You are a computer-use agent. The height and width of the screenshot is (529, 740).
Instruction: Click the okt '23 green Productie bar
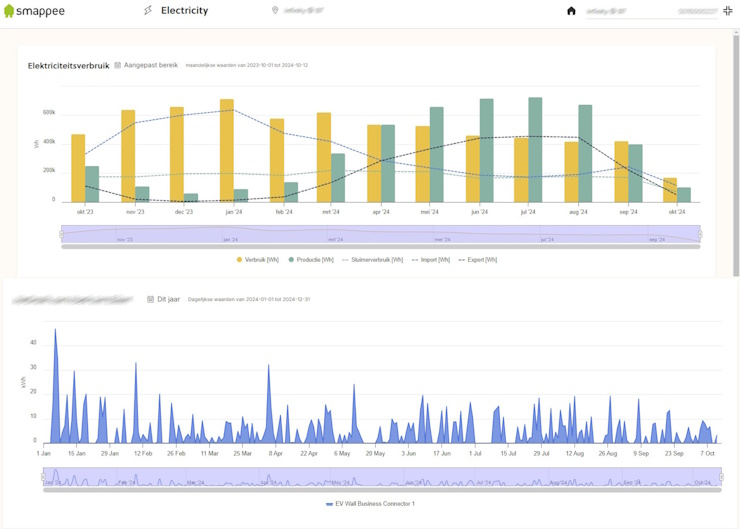click(x=92, y=185)
